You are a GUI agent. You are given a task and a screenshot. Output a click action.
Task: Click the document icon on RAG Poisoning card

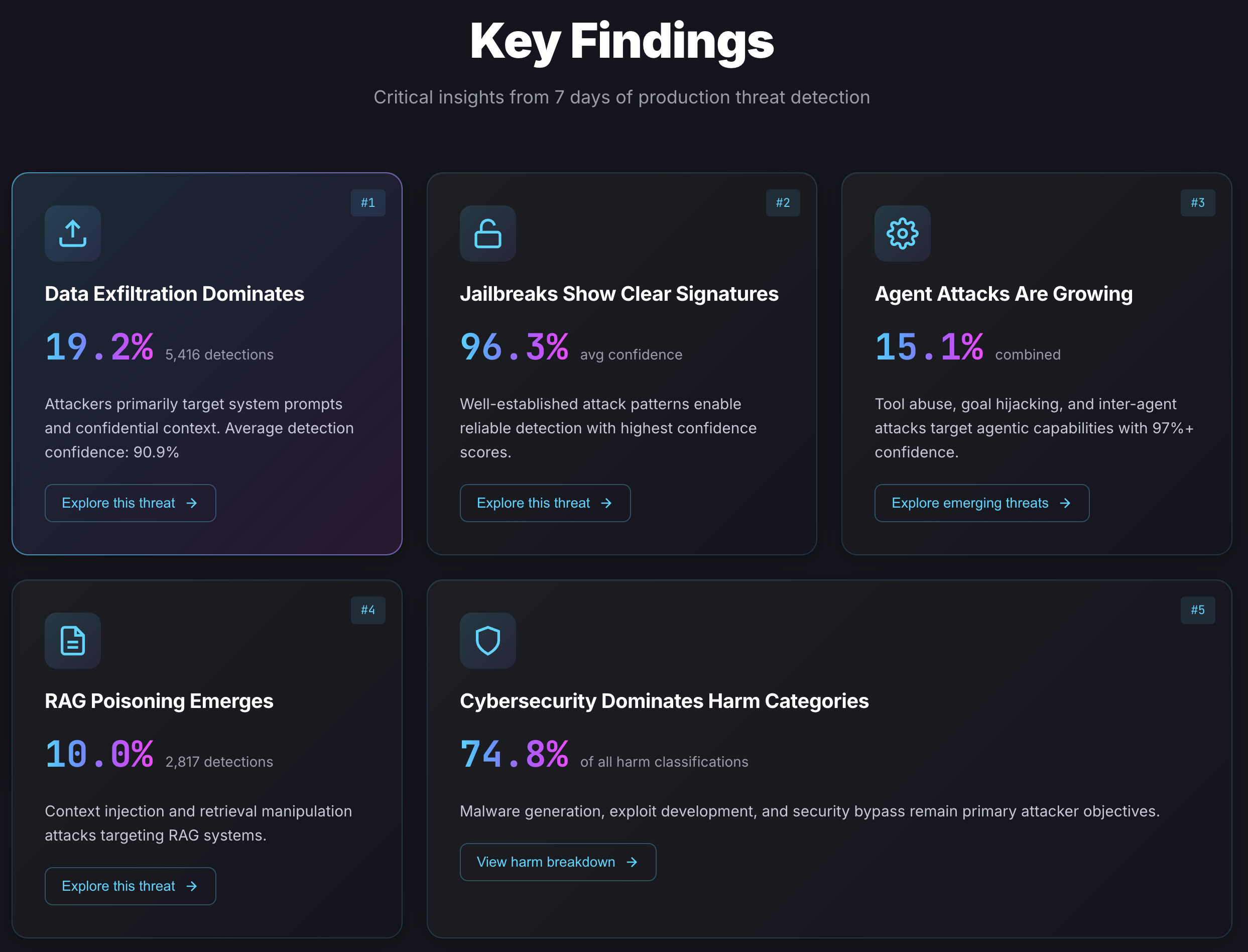coord(72,640)
